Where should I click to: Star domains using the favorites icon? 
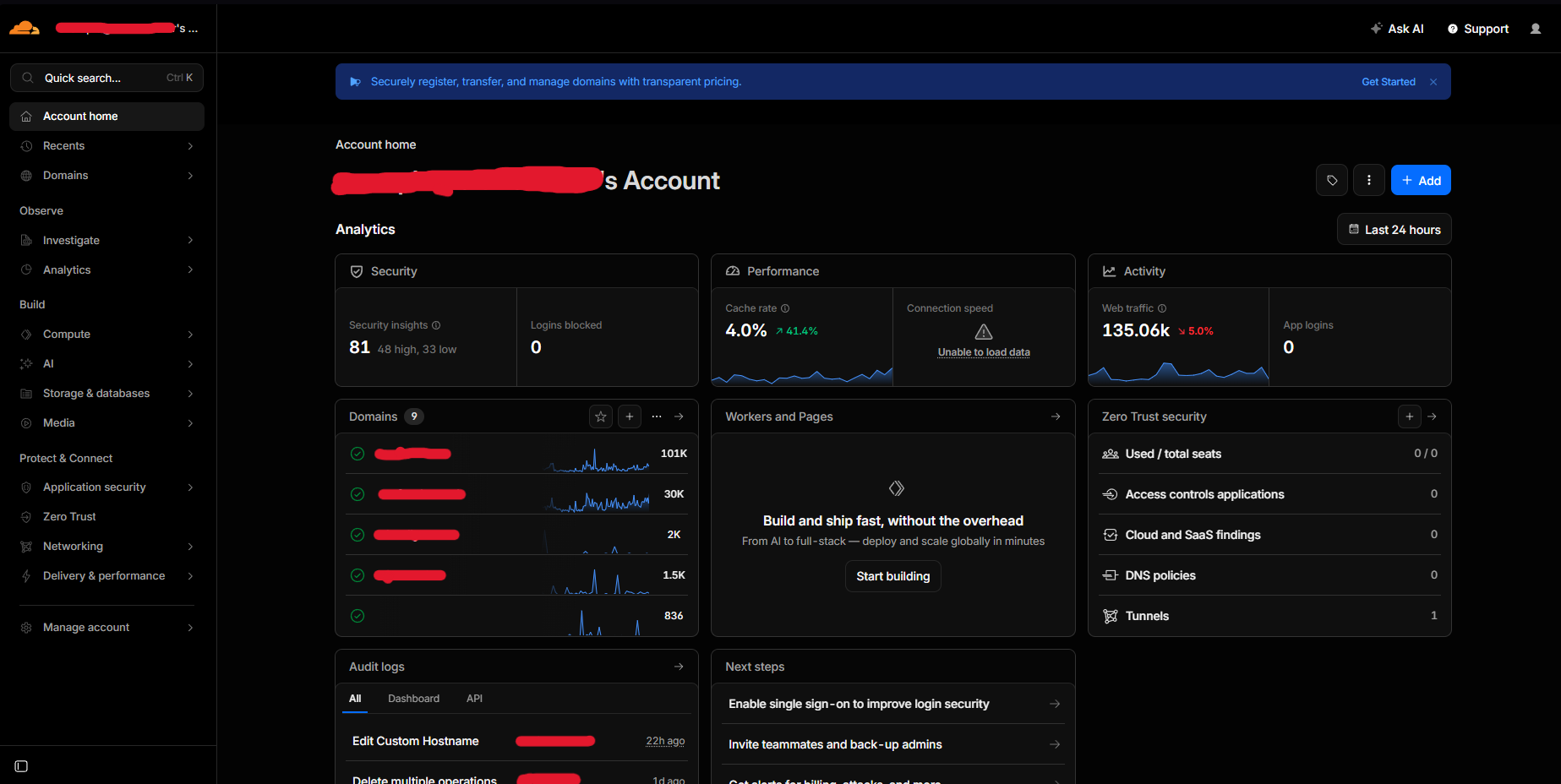coord(601,416)
